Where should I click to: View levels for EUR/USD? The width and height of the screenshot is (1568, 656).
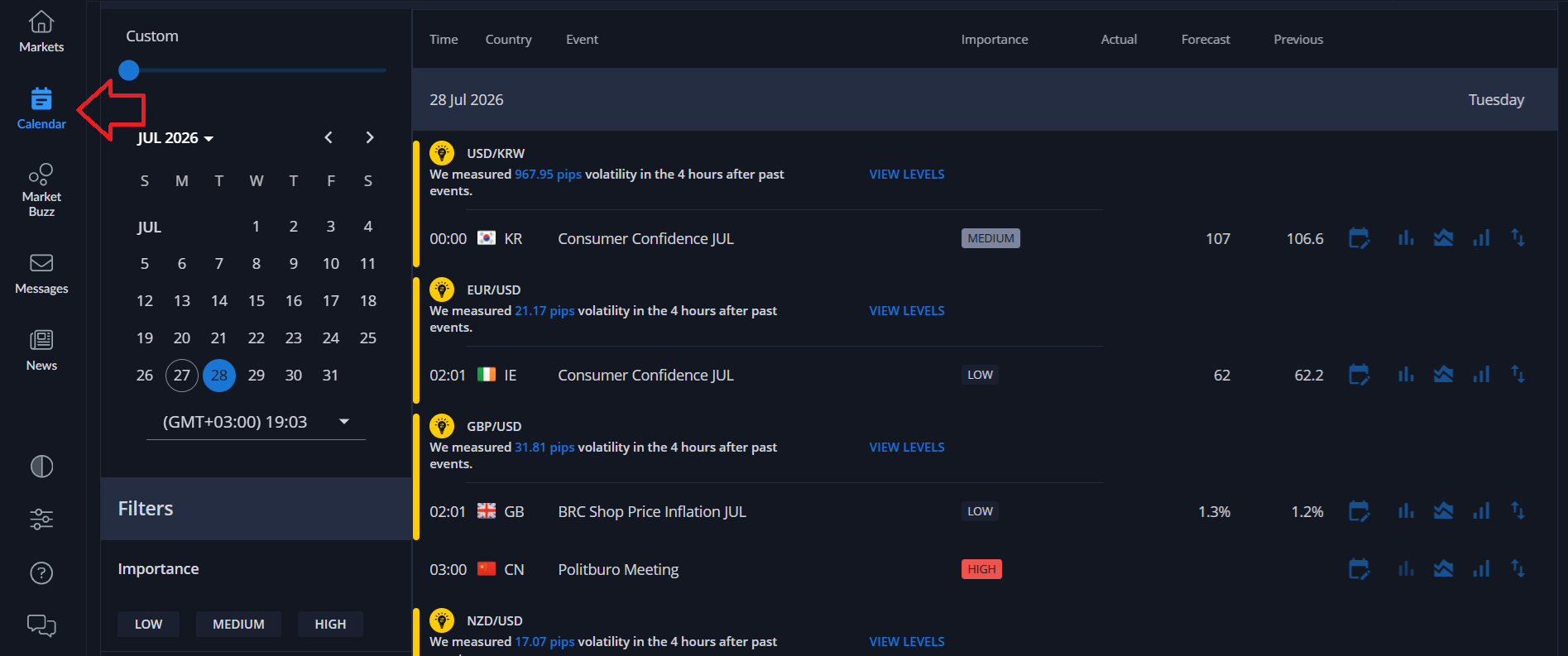(907, 311)
